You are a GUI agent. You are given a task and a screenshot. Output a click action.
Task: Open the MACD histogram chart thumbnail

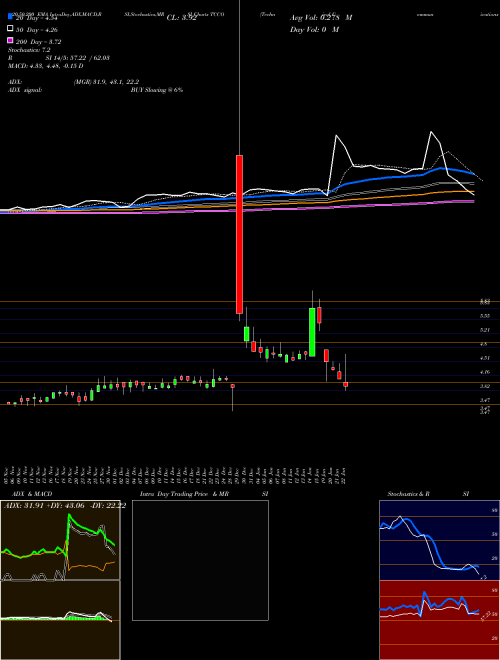point(60,620)
